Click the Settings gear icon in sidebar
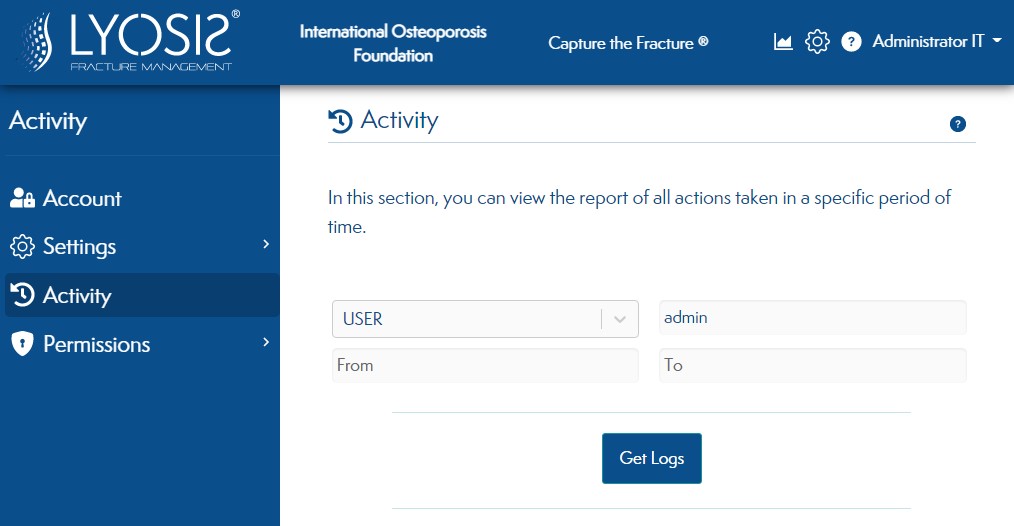The height and width of the screenshot is (526, 1014). tap(22, 247)
